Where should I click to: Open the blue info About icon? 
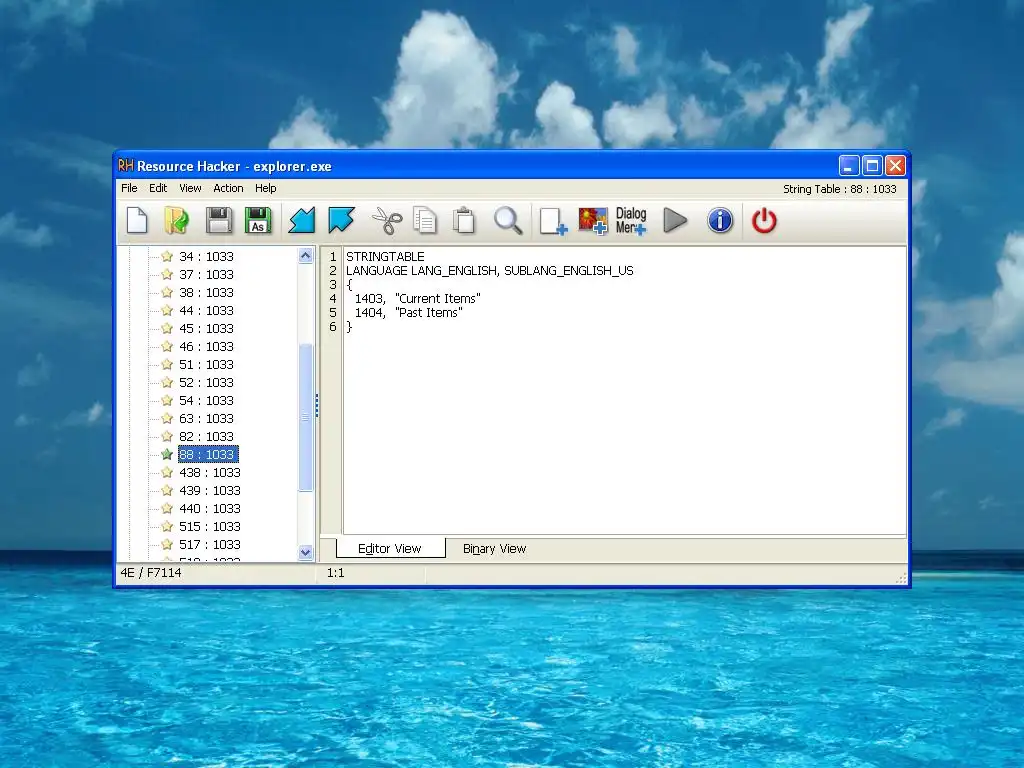[x=720, y=220]
